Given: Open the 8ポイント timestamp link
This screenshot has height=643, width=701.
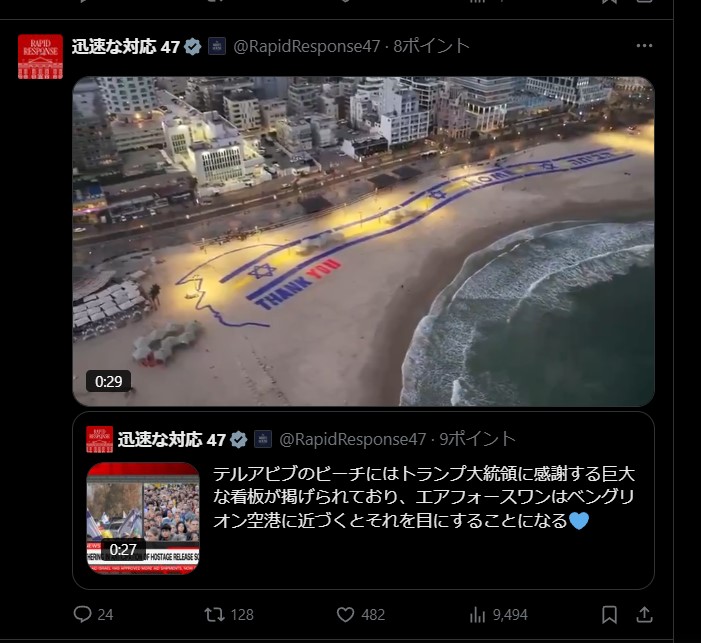Looking at the screenshot, I should [x=431, y=47].
